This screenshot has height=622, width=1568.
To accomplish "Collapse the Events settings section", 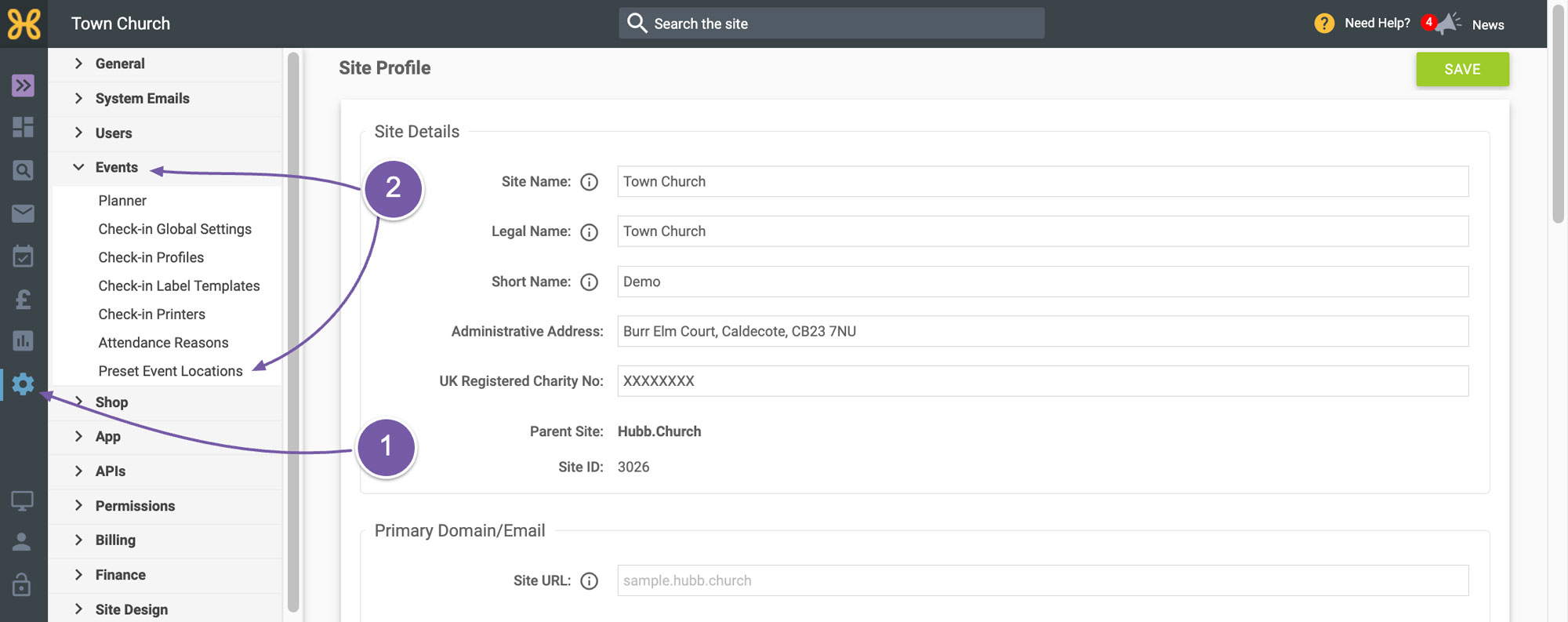I will (x=165, y=167).
